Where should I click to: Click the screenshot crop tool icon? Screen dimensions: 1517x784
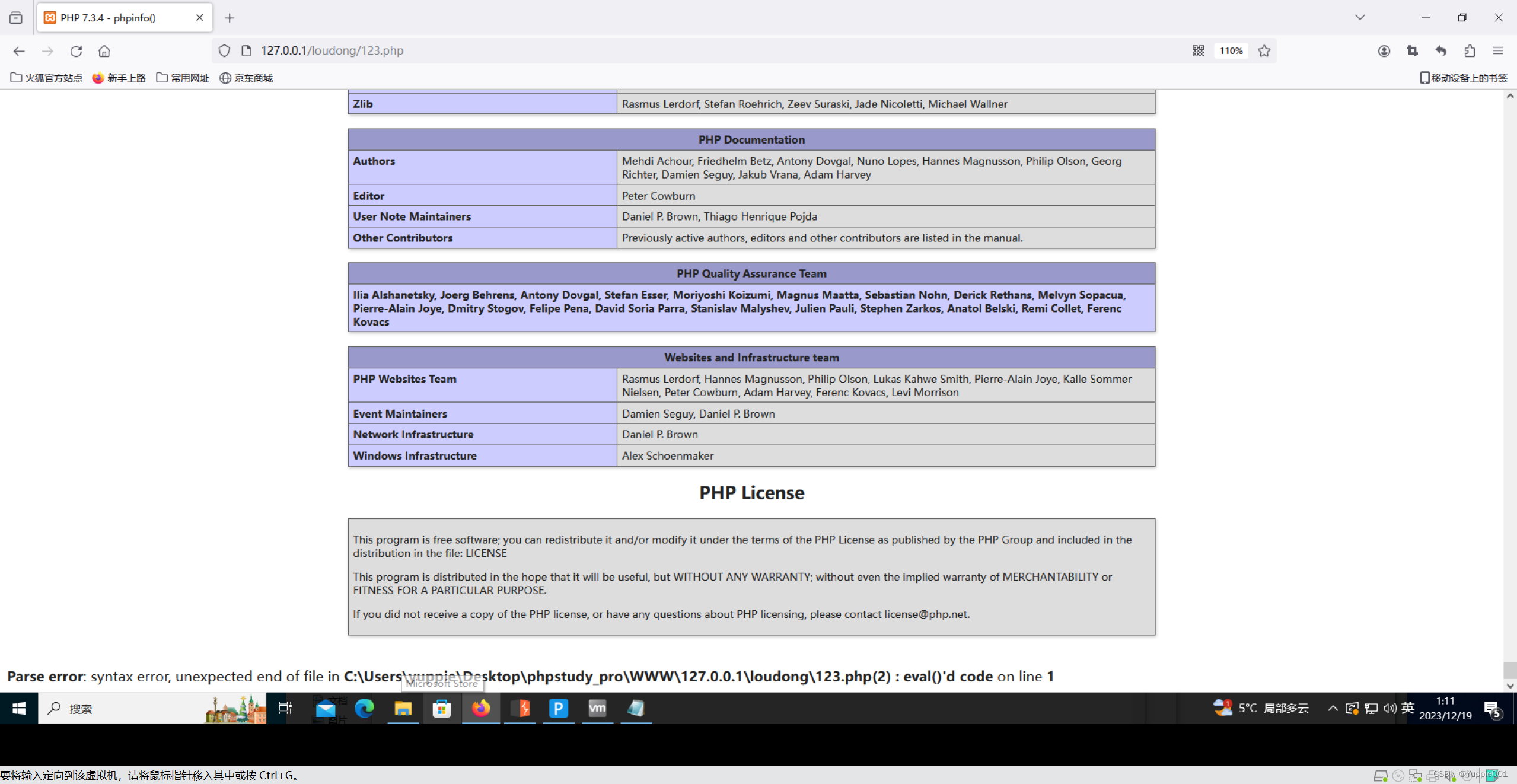(x=1412, y=51)
